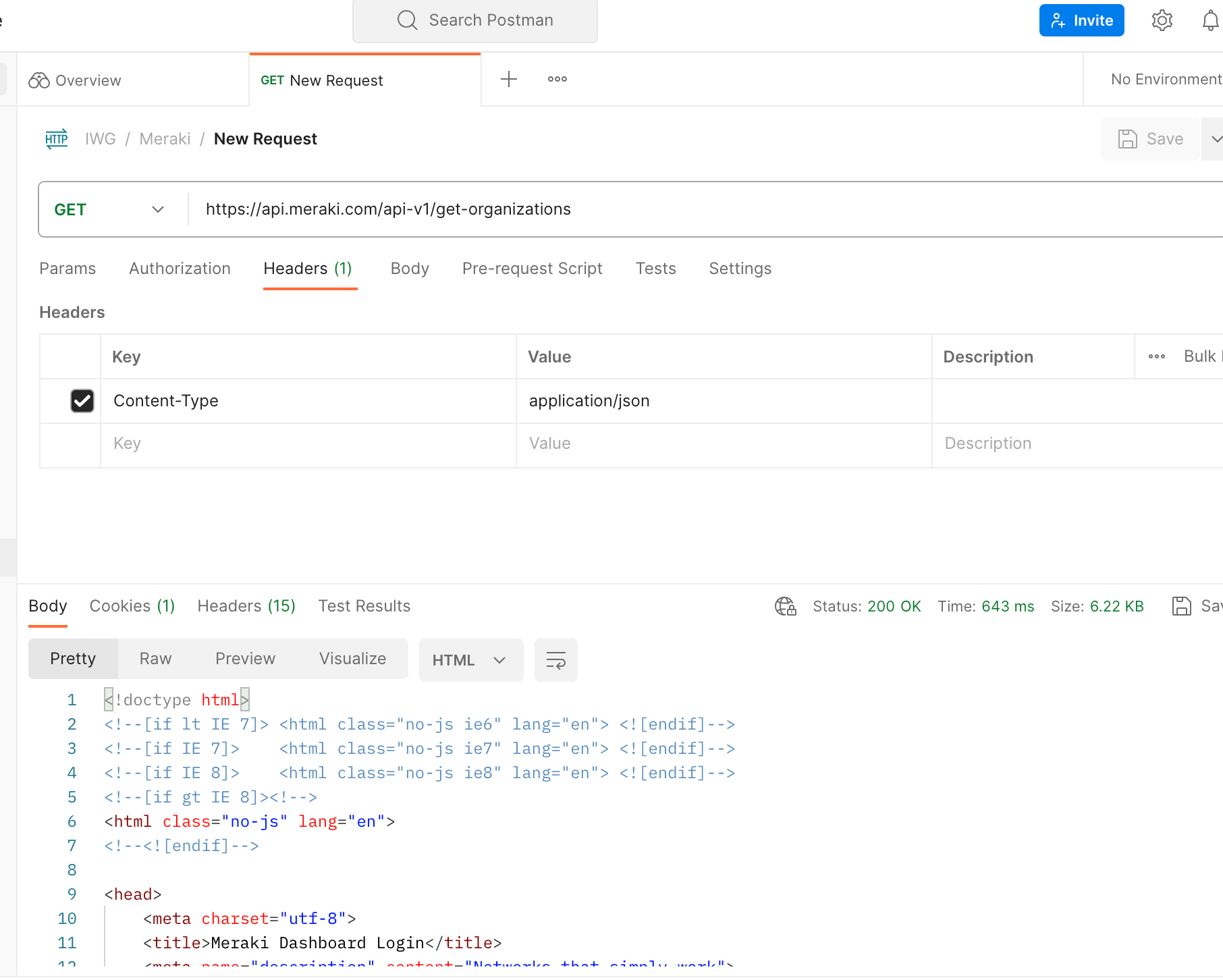This screenshot has height=980, width=1223.
Task: Click the HTTP request type icon
Action: [x=57, y=139]
